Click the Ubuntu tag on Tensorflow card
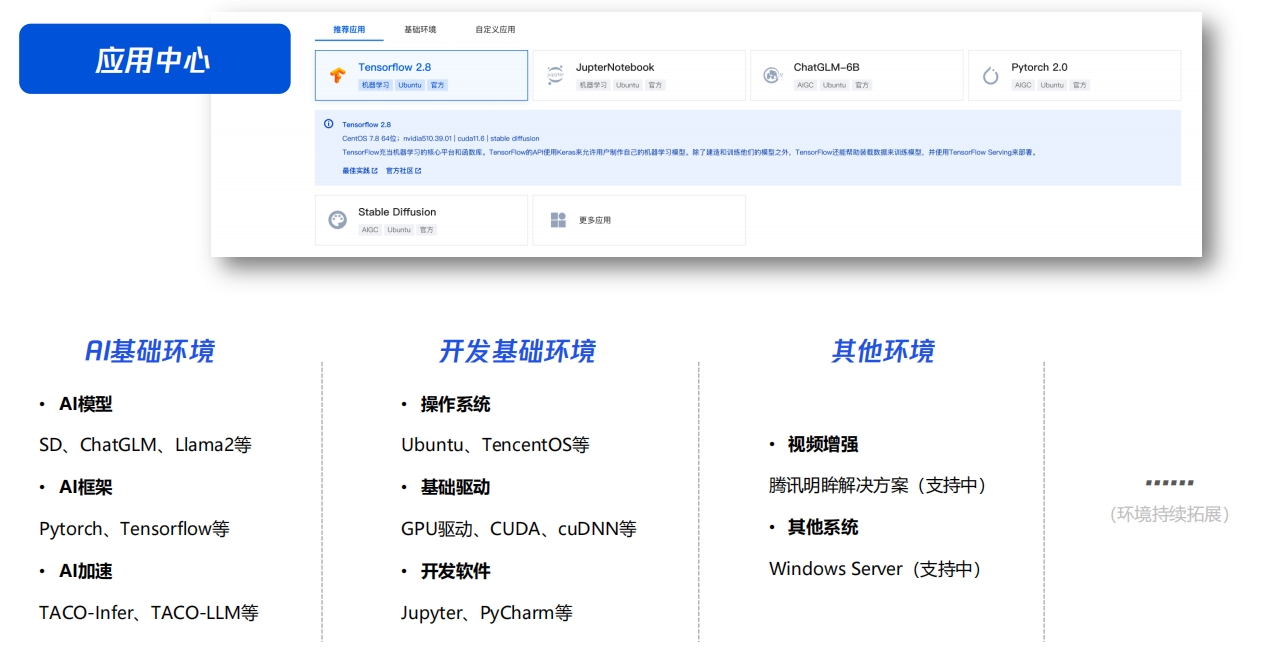Viewport: 1277px width, 659px height. point(410,85)
